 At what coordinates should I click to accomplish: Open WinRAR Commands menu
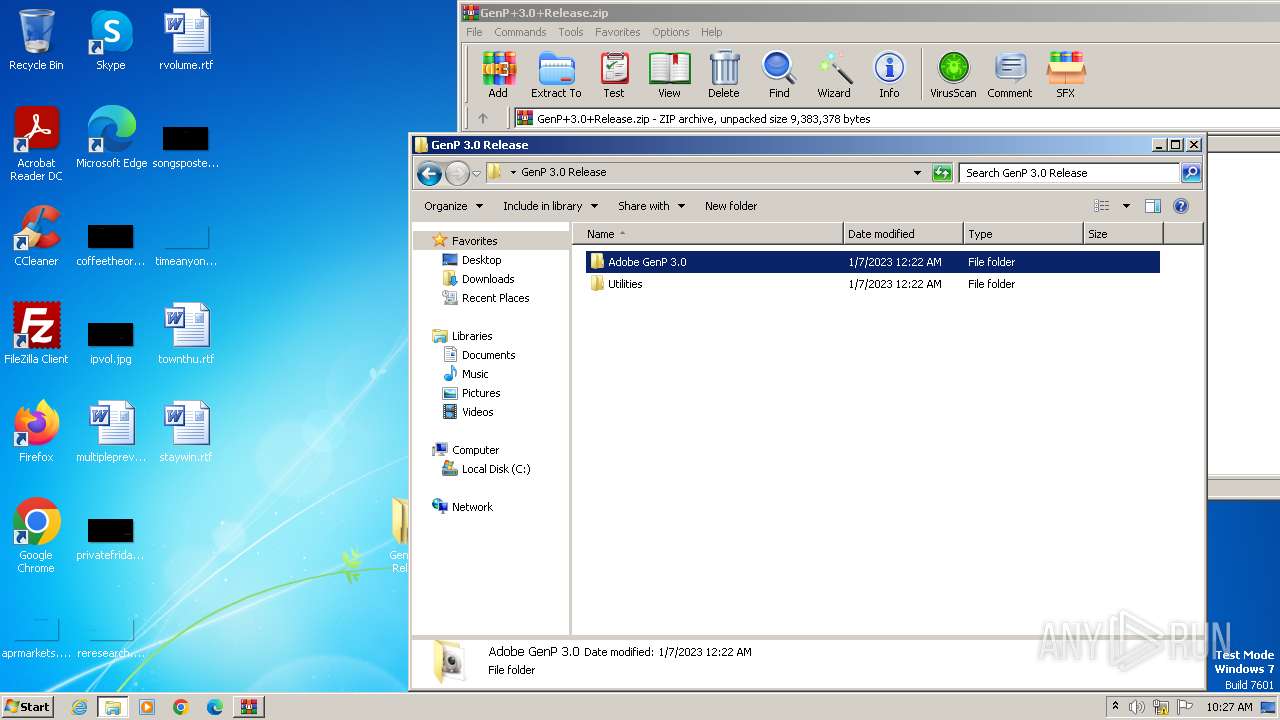coord(520,32)
